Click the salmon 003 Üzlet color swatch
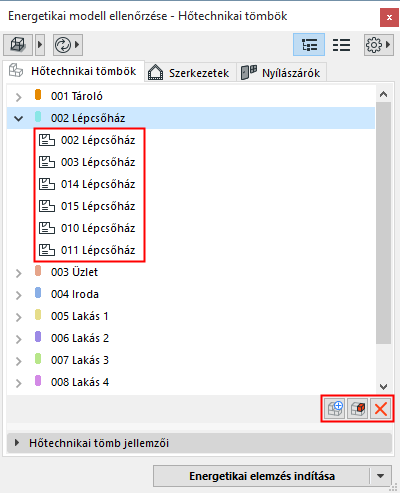This screenshot has height=493, width=400. (38, 271)
